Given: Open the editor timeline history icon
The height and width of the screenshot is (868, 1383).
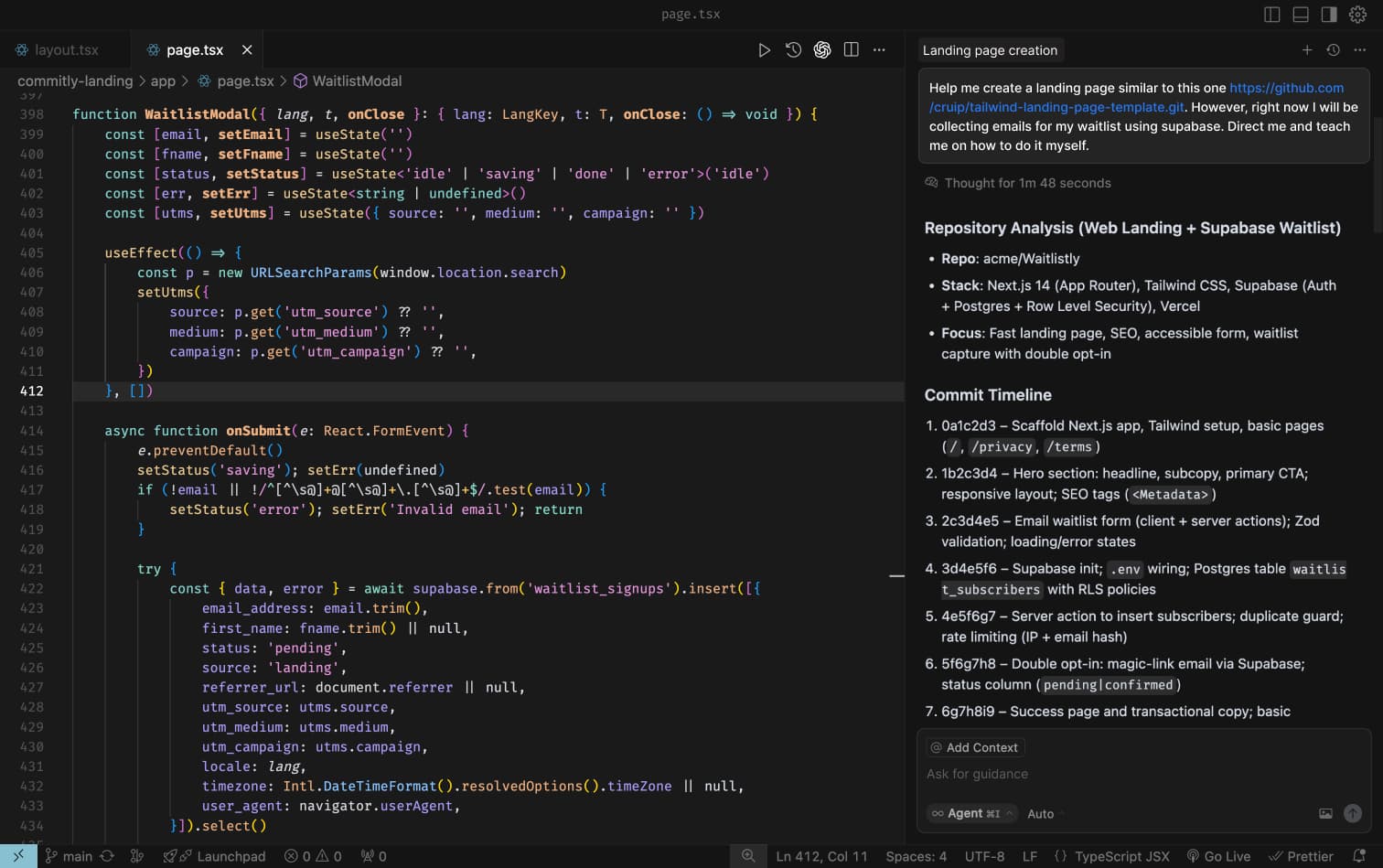Looking at the screenshot, I should [793, 50].
